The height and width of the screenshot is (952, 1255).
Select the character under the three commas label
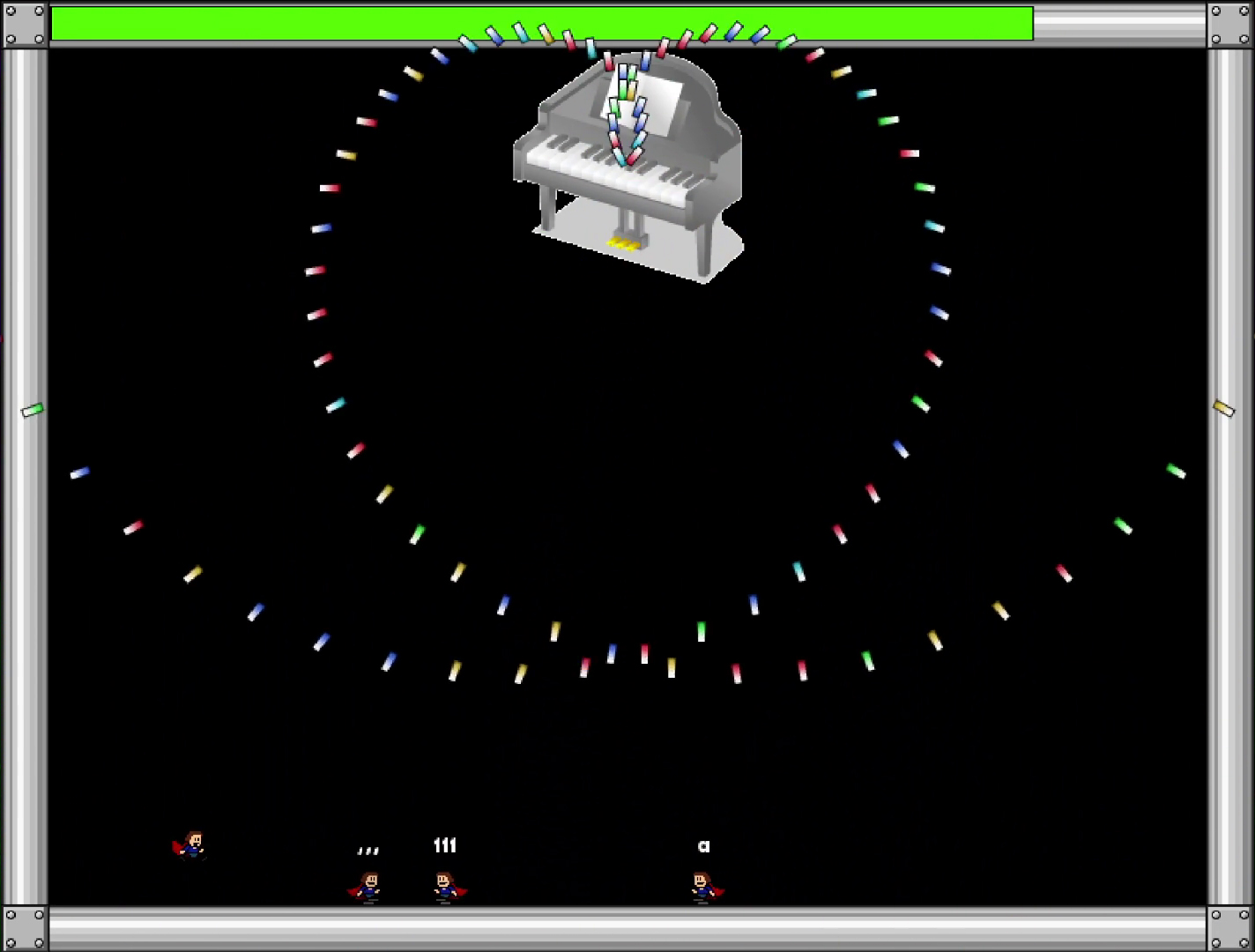click(x=368, y=886)
